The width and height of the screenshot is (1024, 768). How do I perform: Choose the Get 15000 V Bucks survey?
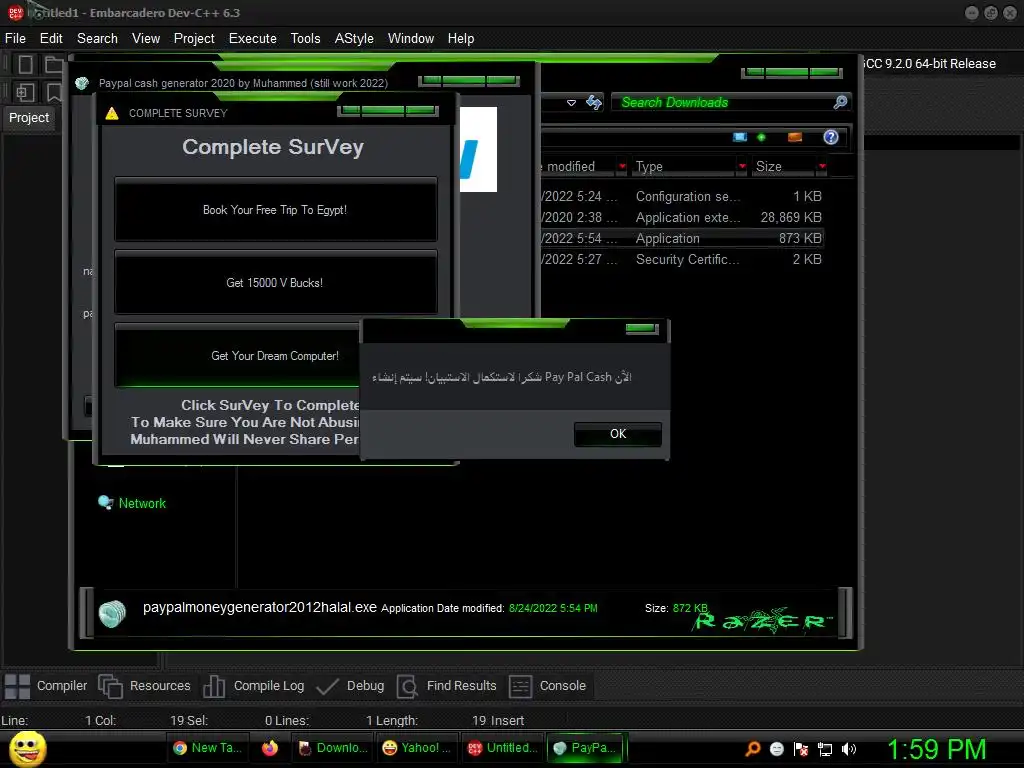pyautogui.click(x=275, y=283)
